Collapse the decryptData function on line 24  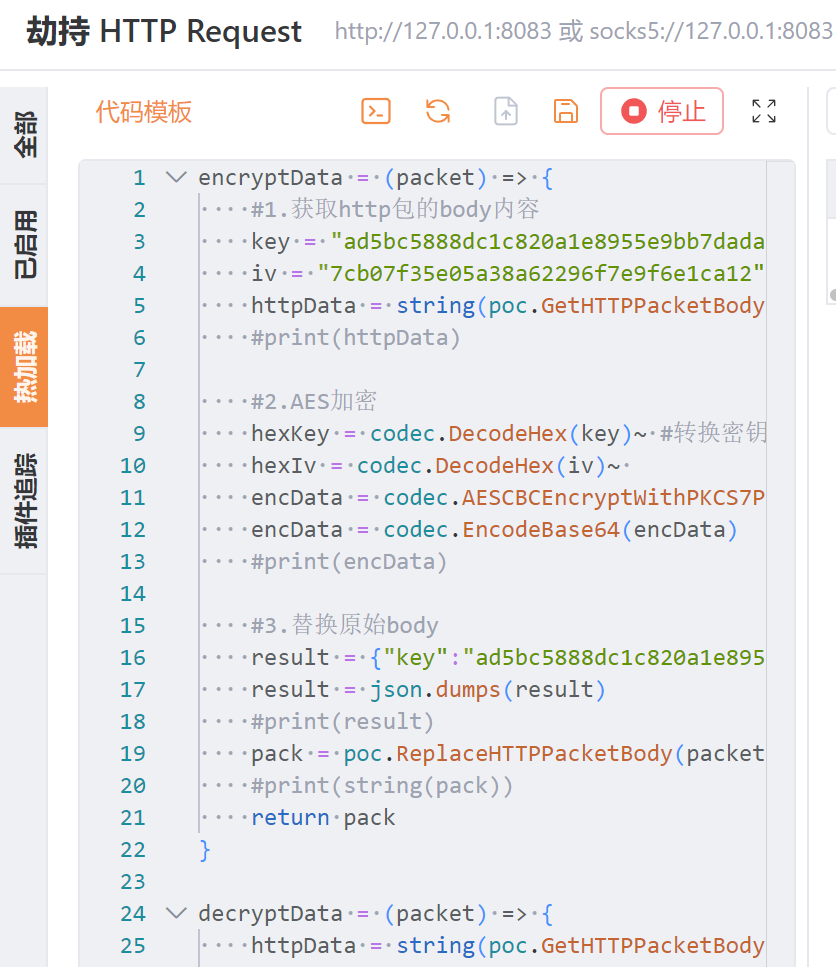[176, 913]
